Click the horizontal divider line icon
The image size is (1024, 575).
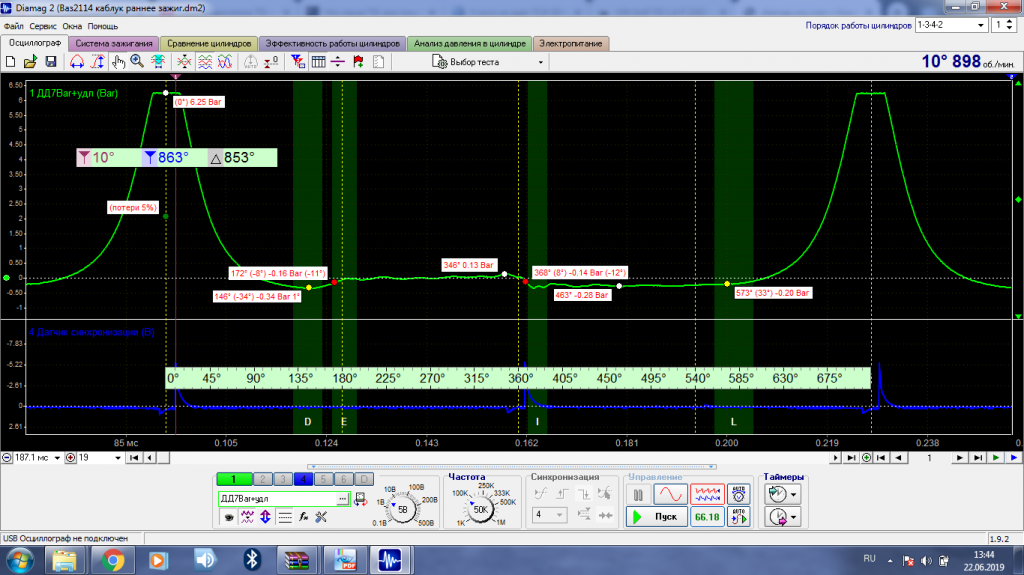[338, 62]
